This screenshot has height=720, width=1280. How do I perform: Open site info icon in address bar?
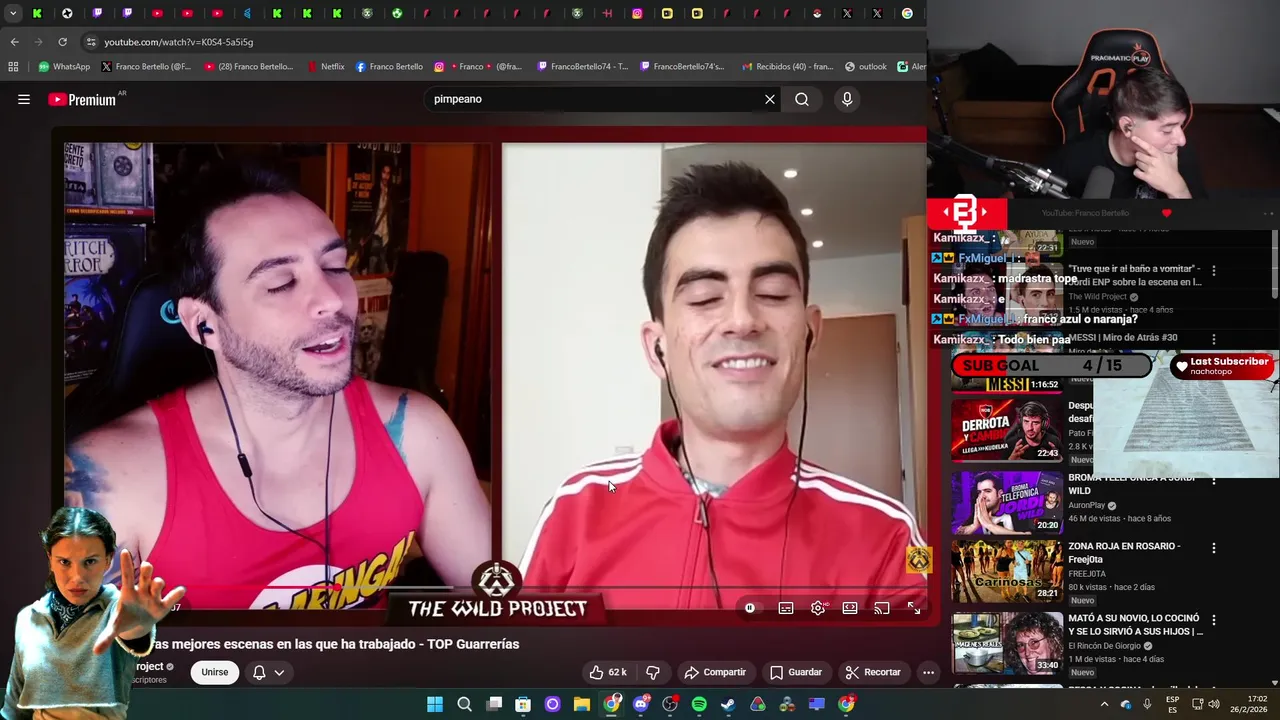(x=91, y=42)
